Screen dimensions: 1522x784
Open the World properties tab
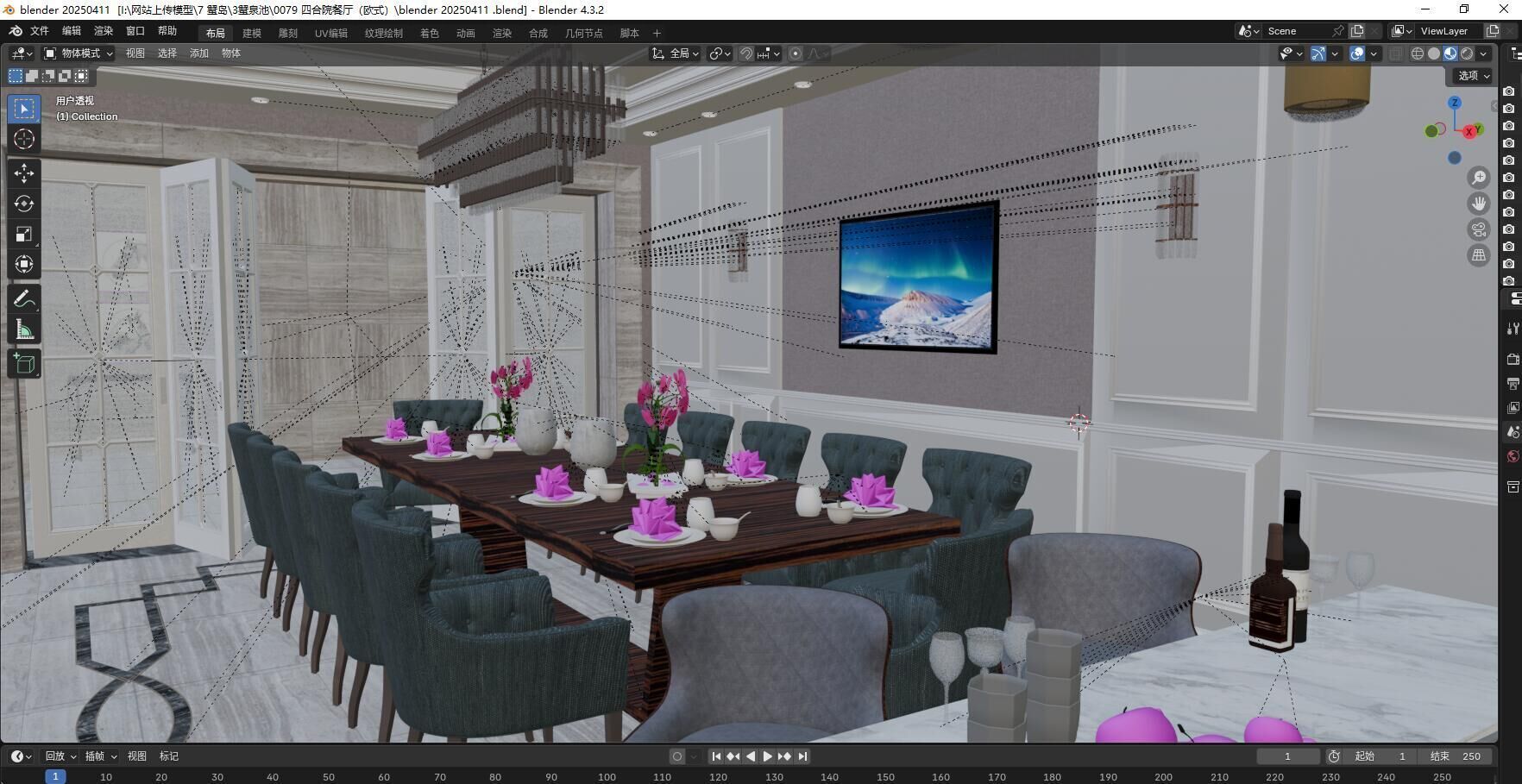(1513, 456)
